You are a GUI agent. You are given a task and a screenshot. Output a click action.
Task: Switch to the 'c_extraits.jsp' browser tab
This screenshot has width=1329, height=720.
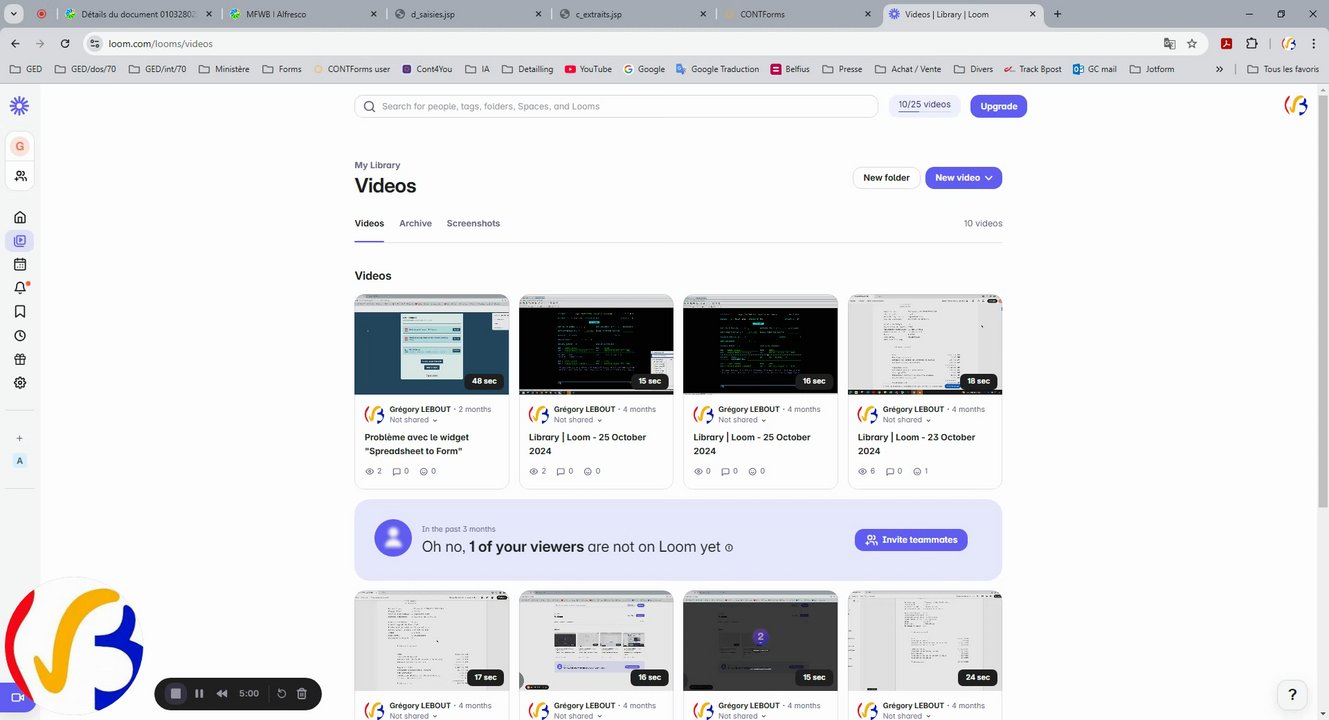click(633, 14)
